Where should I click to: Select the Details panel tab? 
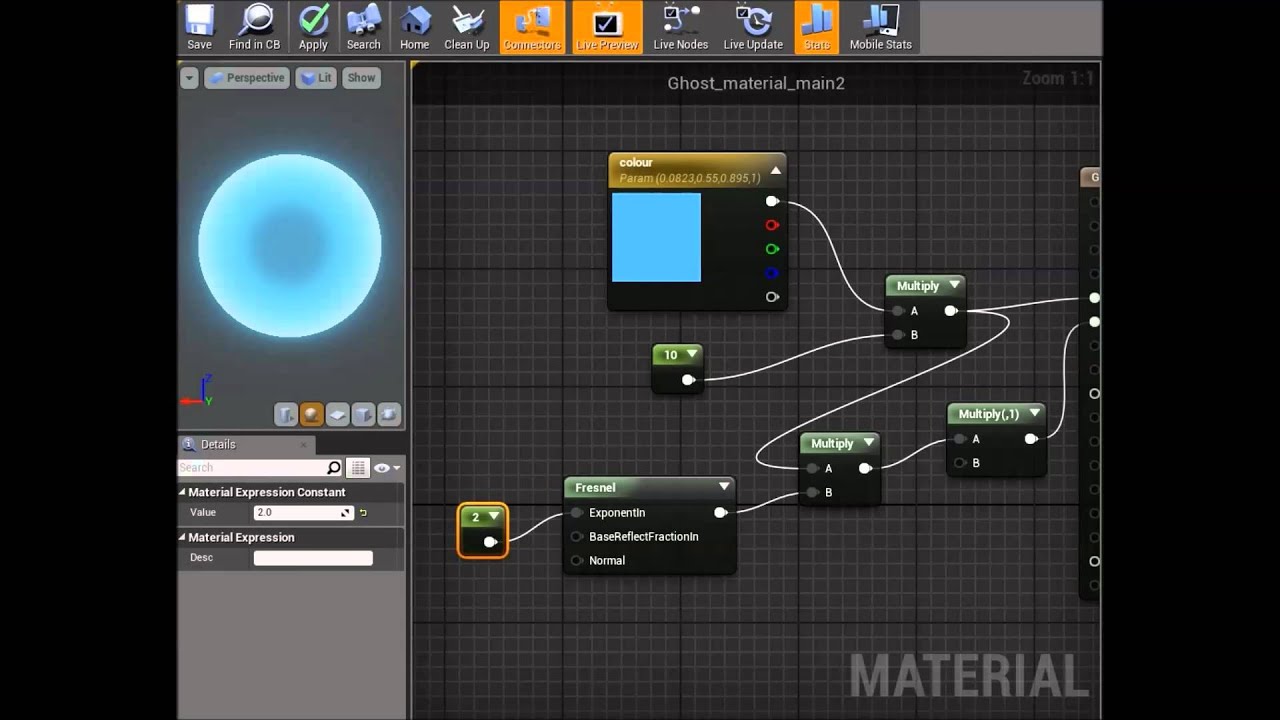246,444
